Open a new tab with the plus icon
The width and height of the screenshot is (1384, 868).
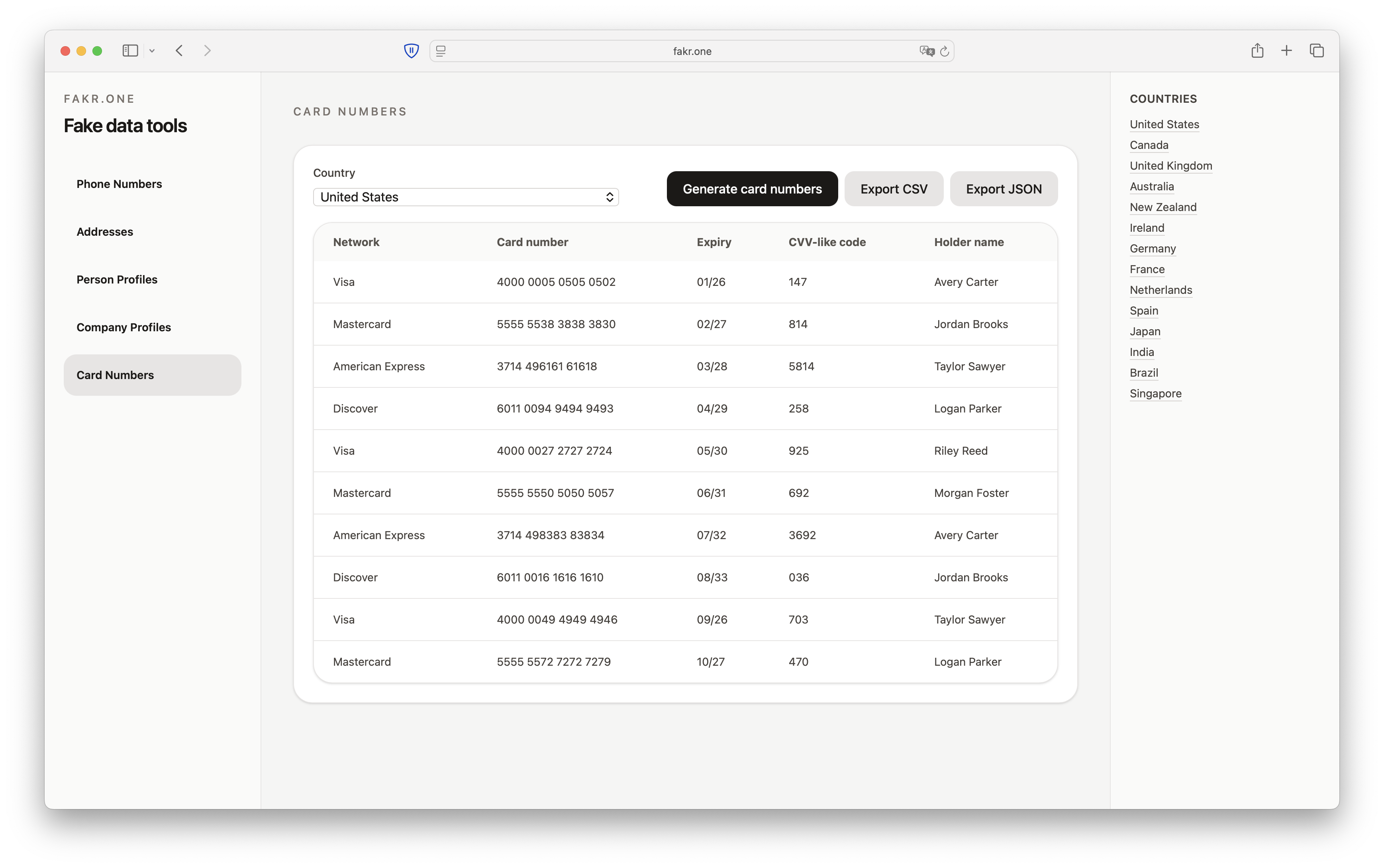[1286, 51]
